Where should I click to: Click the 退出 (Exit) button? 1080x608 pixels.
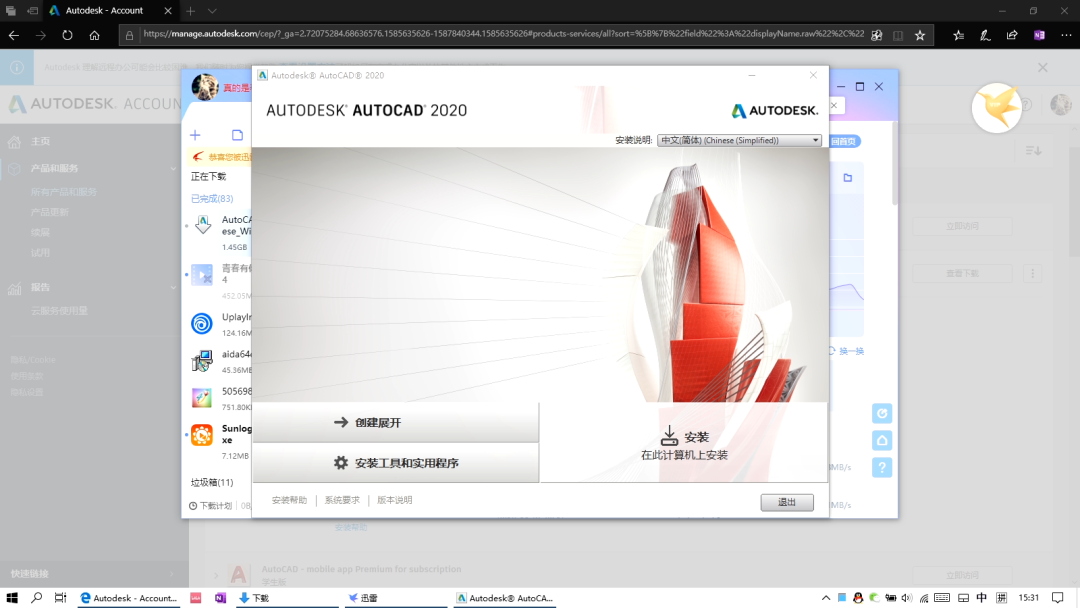tap(787, 502)
